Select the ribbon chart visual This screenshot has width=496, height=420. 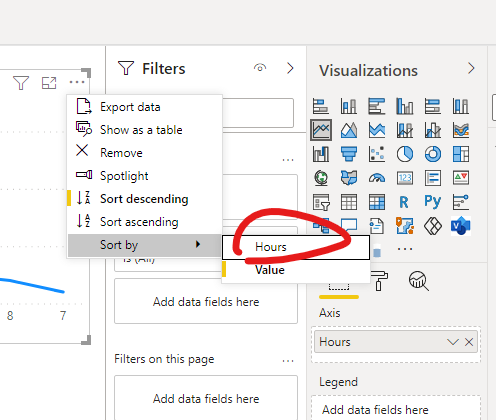tap(461, 130)
